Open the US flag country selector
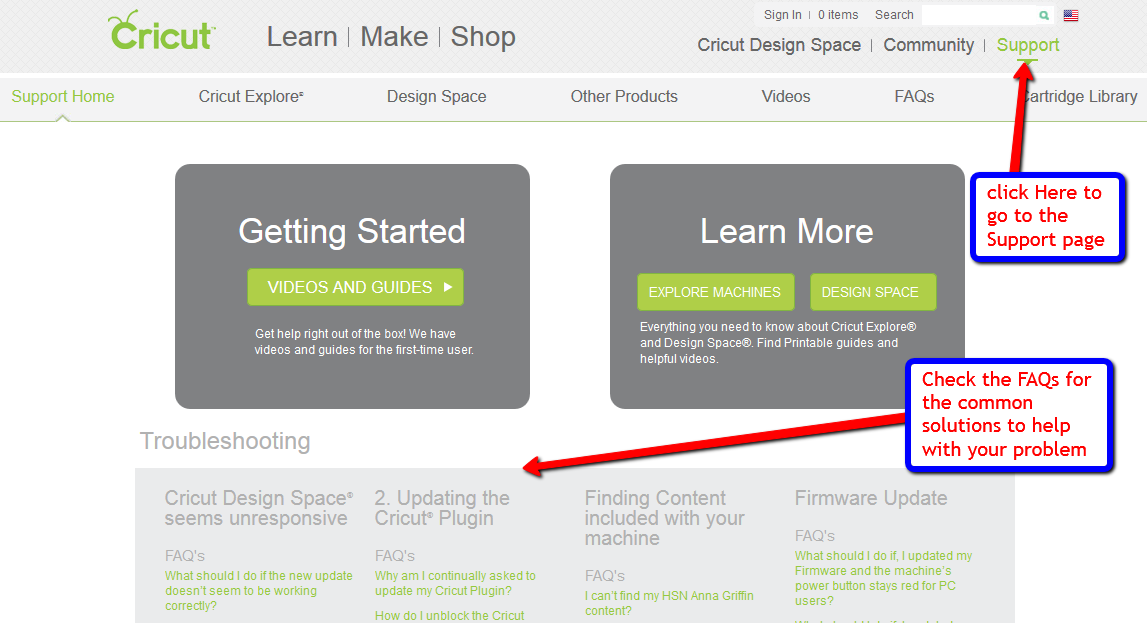 coord(1071,15)
